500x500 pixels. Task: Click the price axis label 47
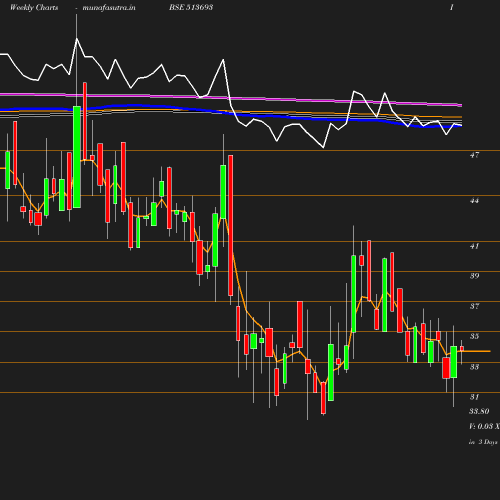(x=474, y=155)
